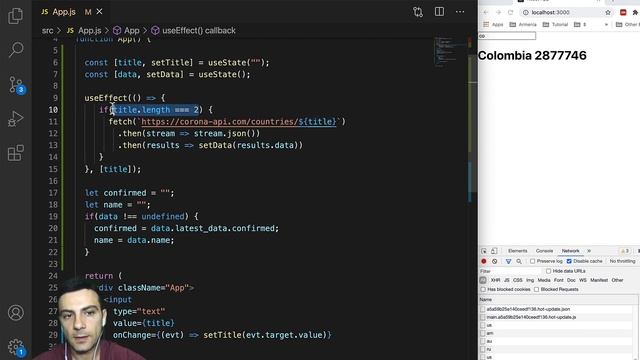This screenshot has width=640, height=360.
Task: Open the Search view in activity bar
Action: 16,50
